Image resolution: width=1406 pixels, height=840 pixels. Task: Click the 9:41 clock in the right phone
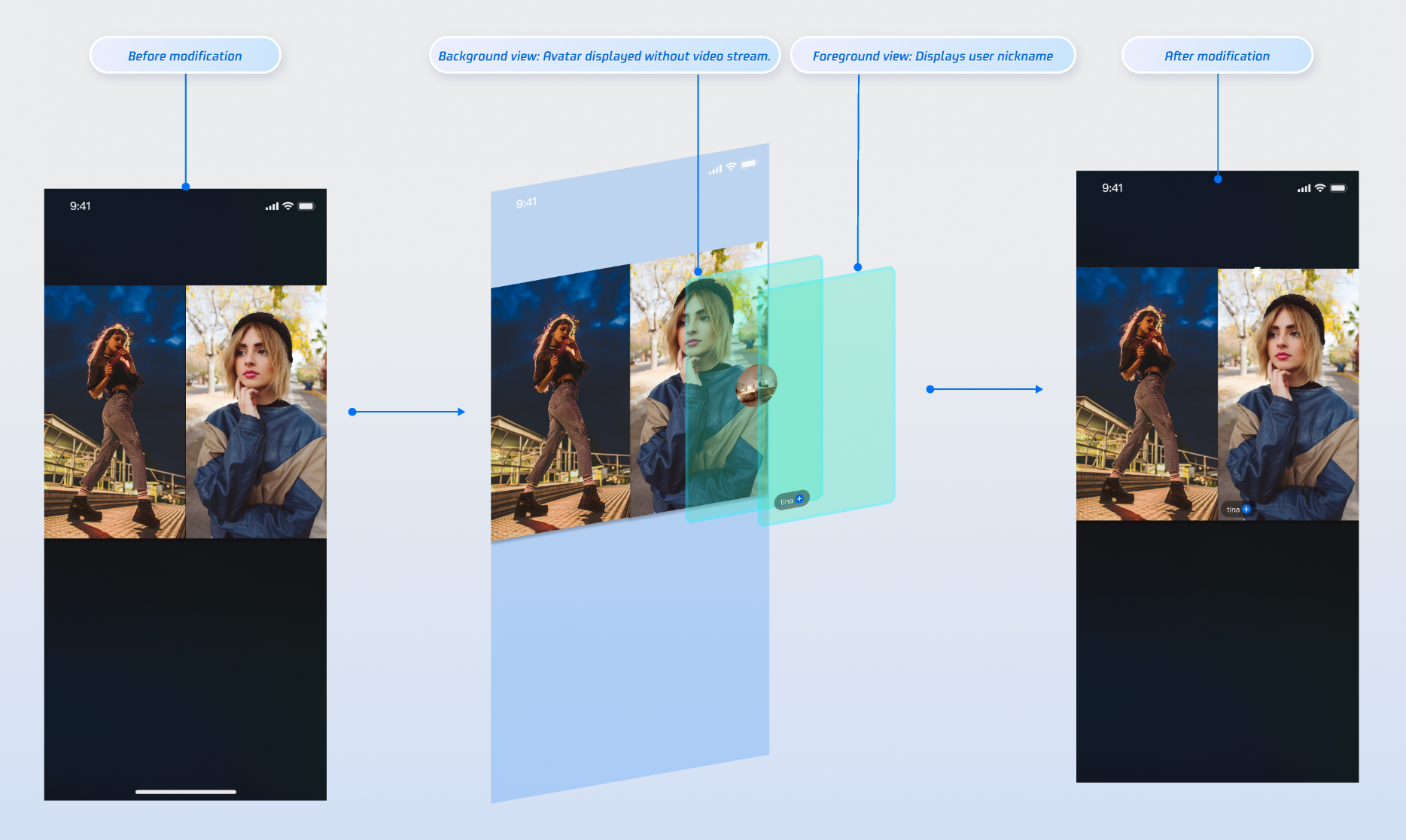coord(1112,188)
